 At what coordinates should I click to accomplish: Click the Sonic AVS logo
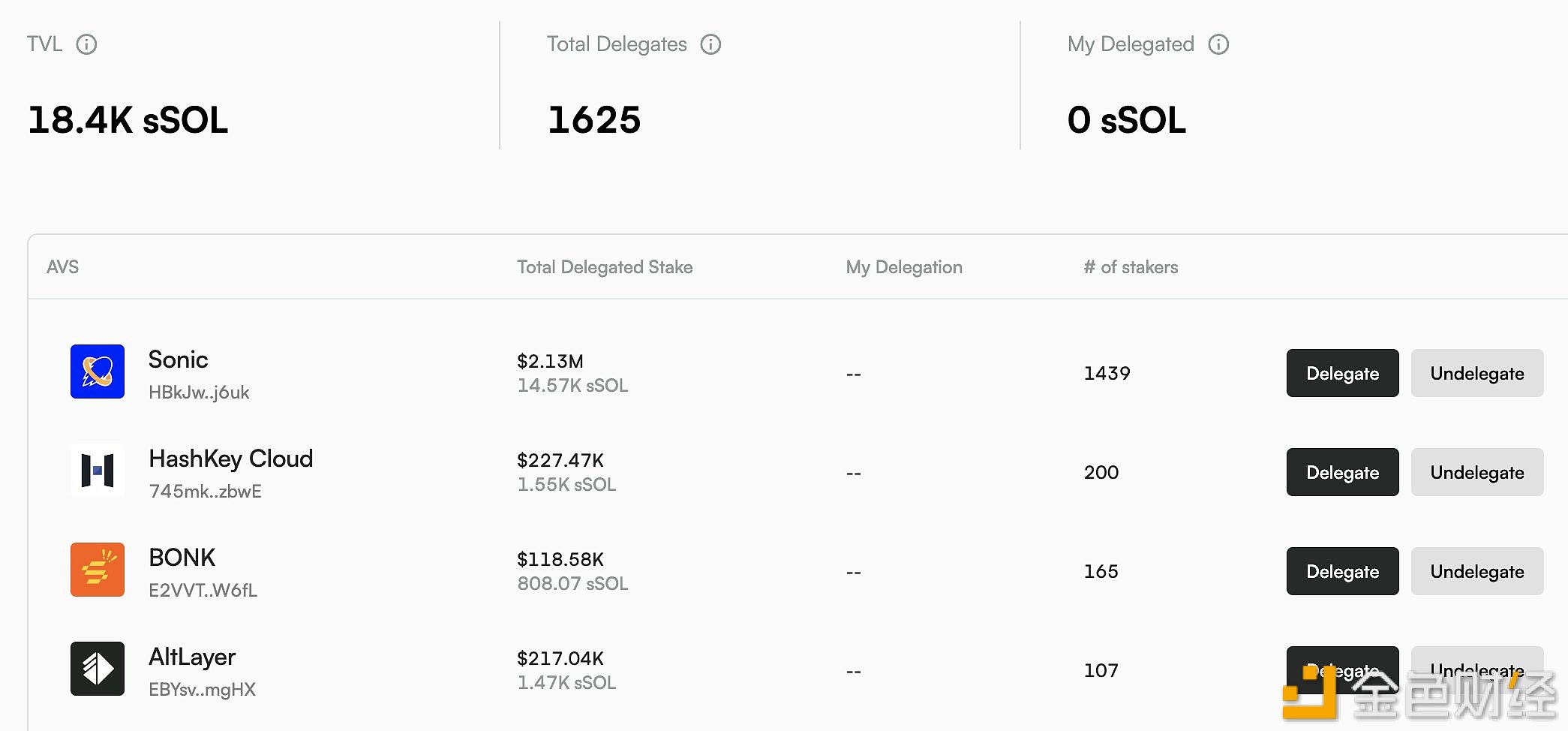98,372
